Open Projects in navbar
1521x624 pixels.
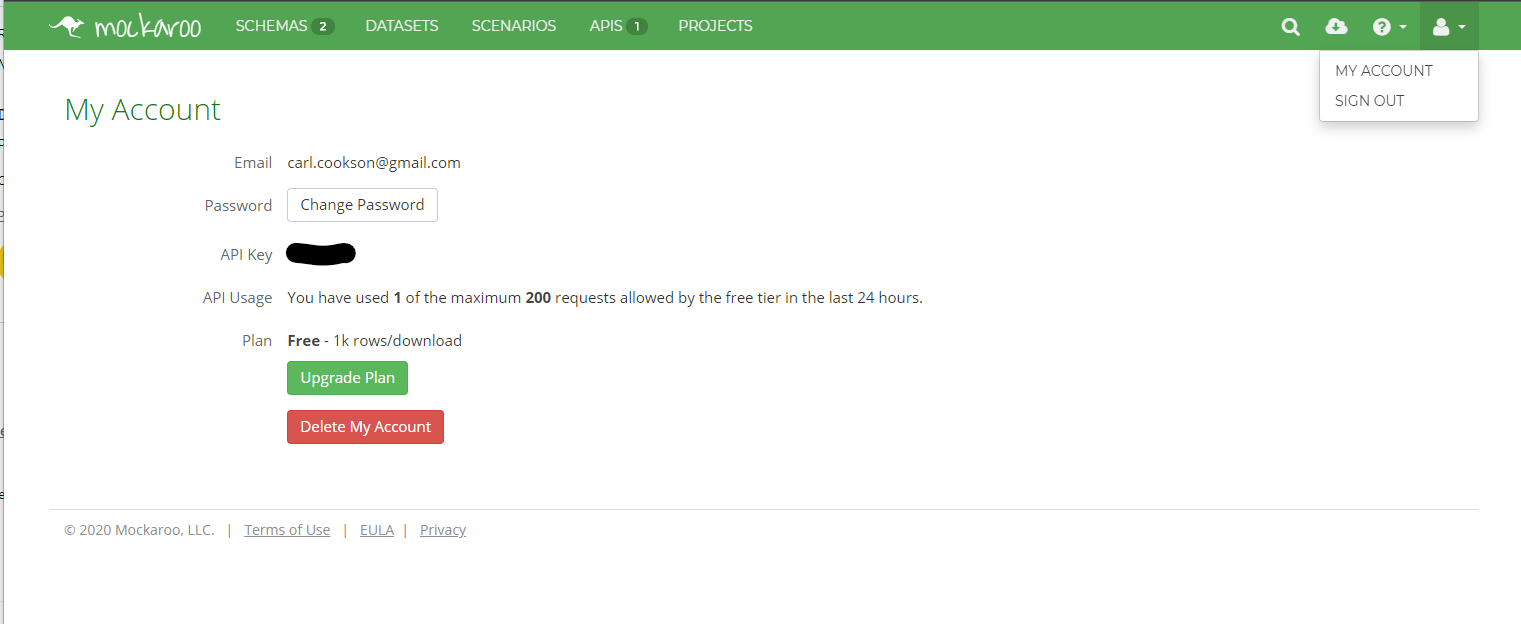point(715,26)
